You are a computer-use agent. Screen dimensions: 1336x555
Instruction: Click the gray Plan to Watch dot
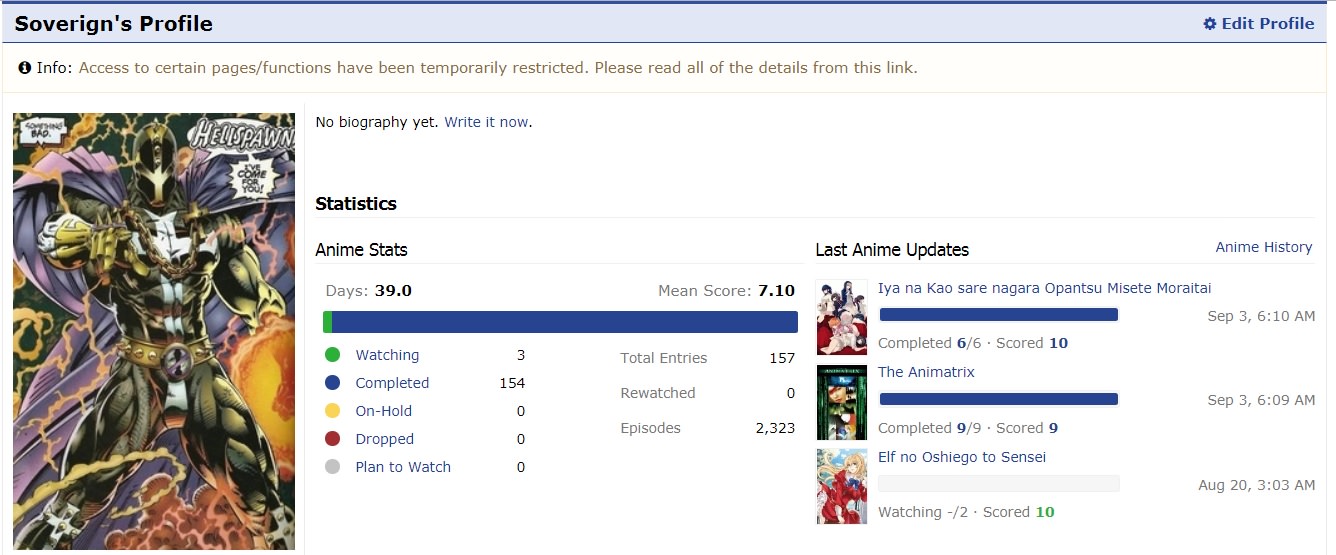tap(333, 467)
